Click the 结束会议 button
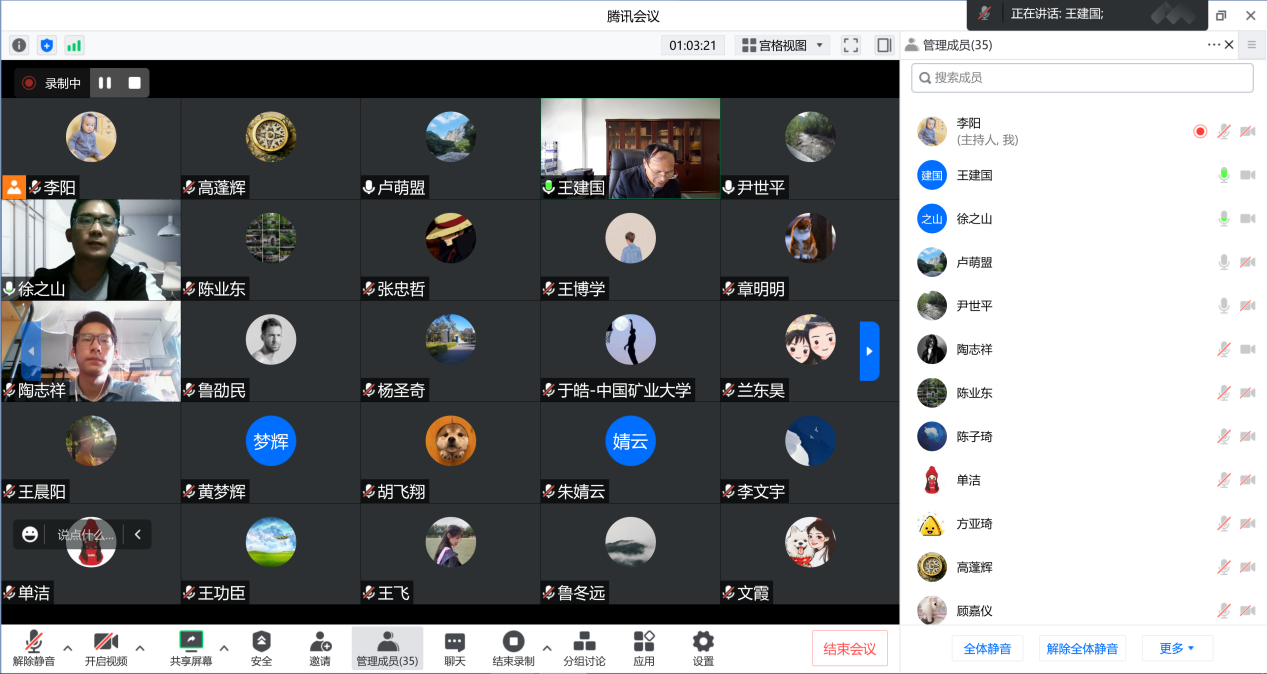This screenshot has width=1267, height=674. (x=849, y=648)
